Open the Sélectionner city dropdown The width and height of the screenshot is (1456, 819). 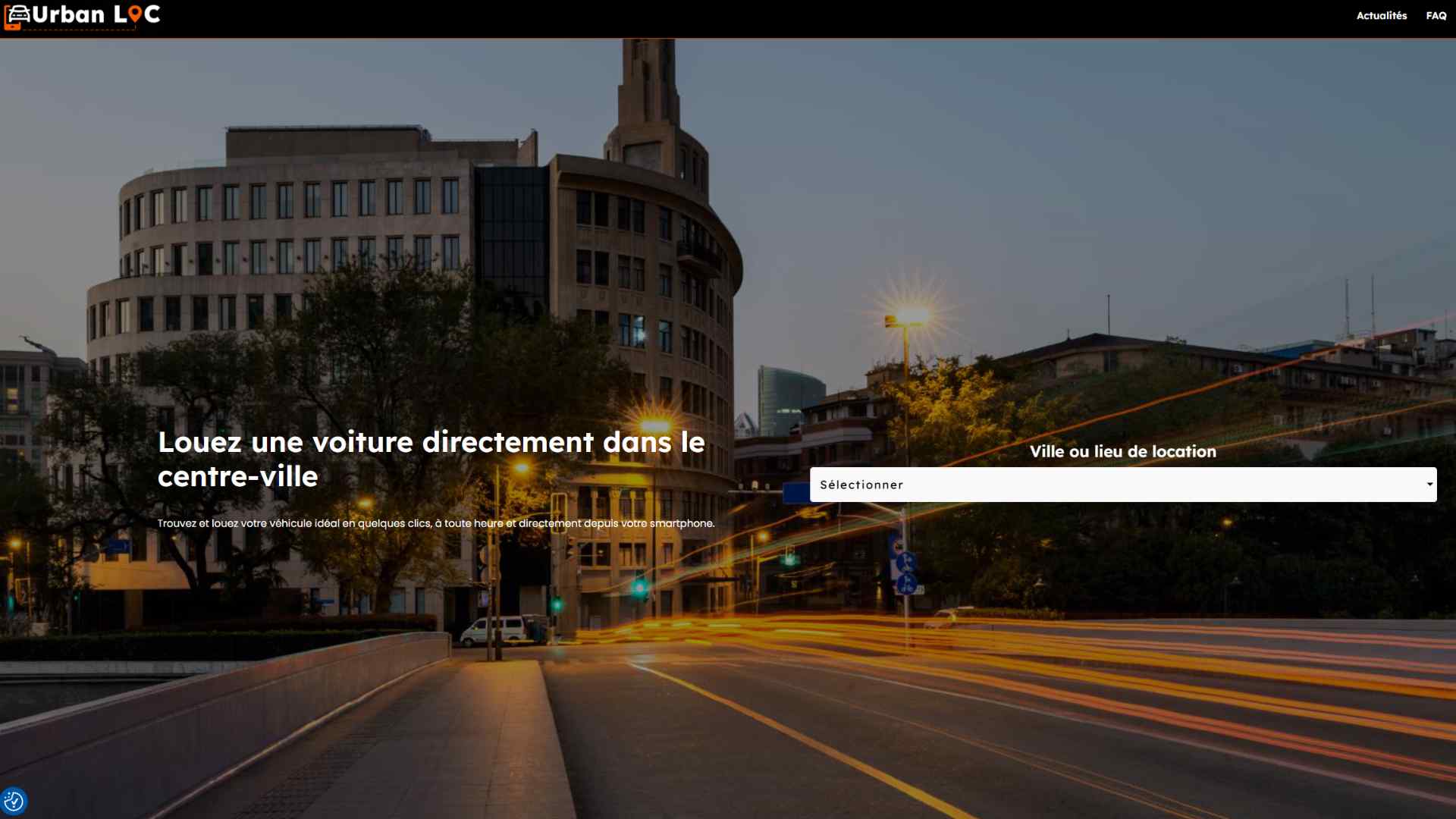1122,485
